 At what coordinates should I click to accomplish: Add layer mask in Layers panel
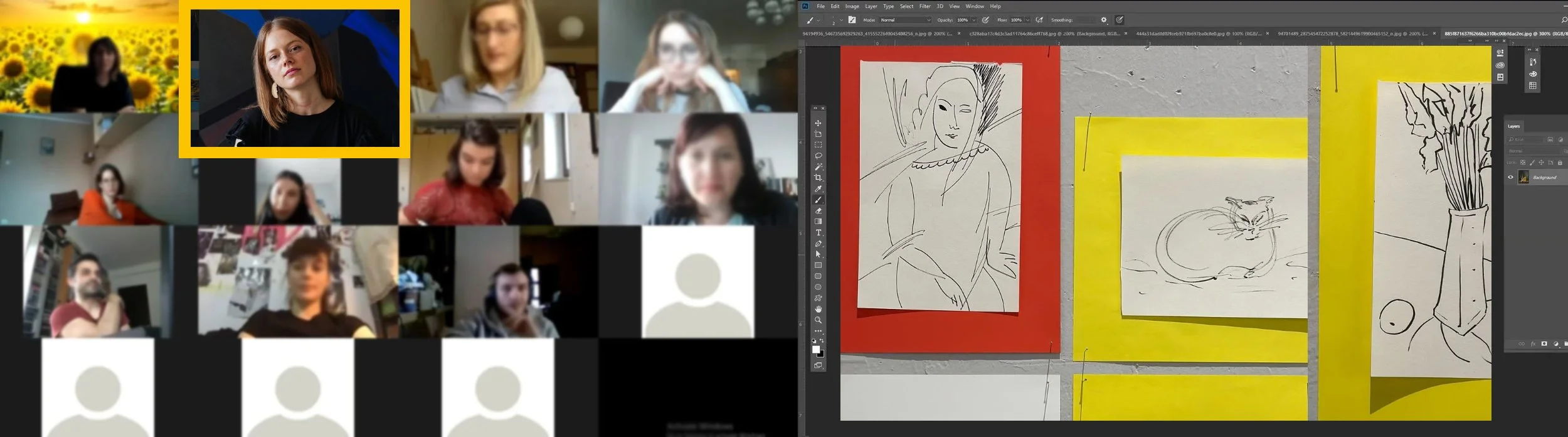(x=1544, y=343)
